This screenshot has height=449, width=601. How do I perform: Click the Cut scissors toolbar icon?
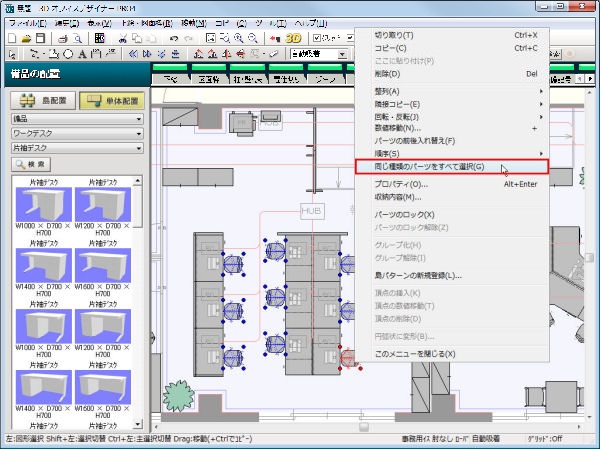pyautogui.click(x=121, y=38)
